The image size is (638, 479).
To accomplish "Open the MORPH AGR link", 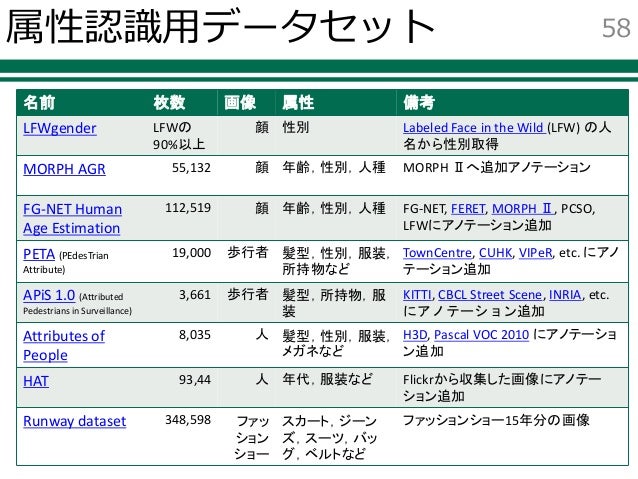I will (64, 169).
